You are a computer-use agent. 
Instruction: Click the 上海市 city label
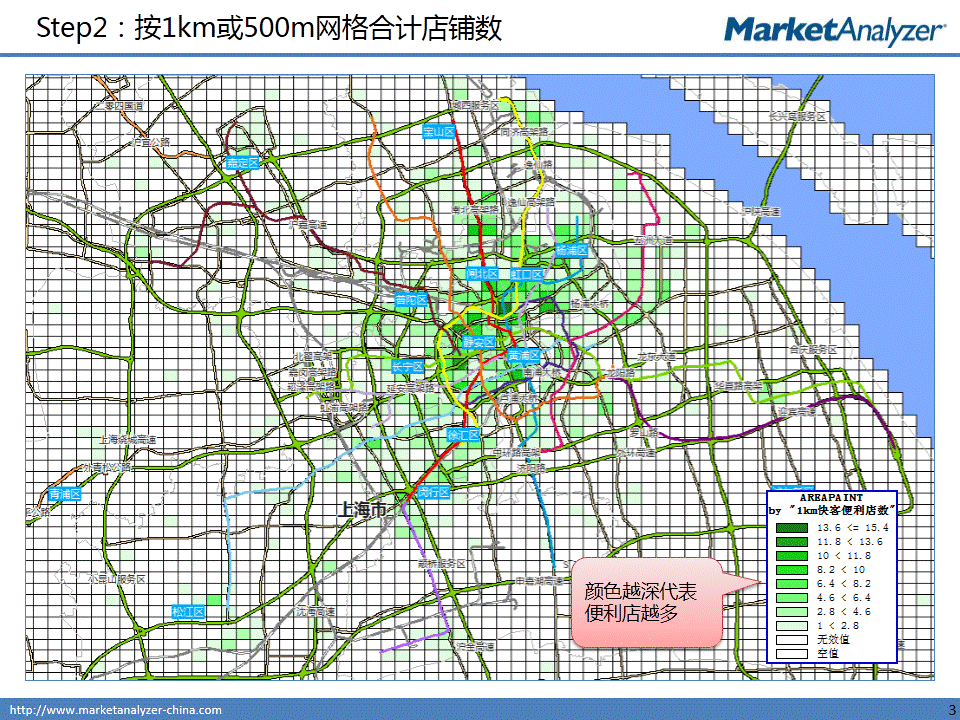pyautogui.click(x=363, y=509)
